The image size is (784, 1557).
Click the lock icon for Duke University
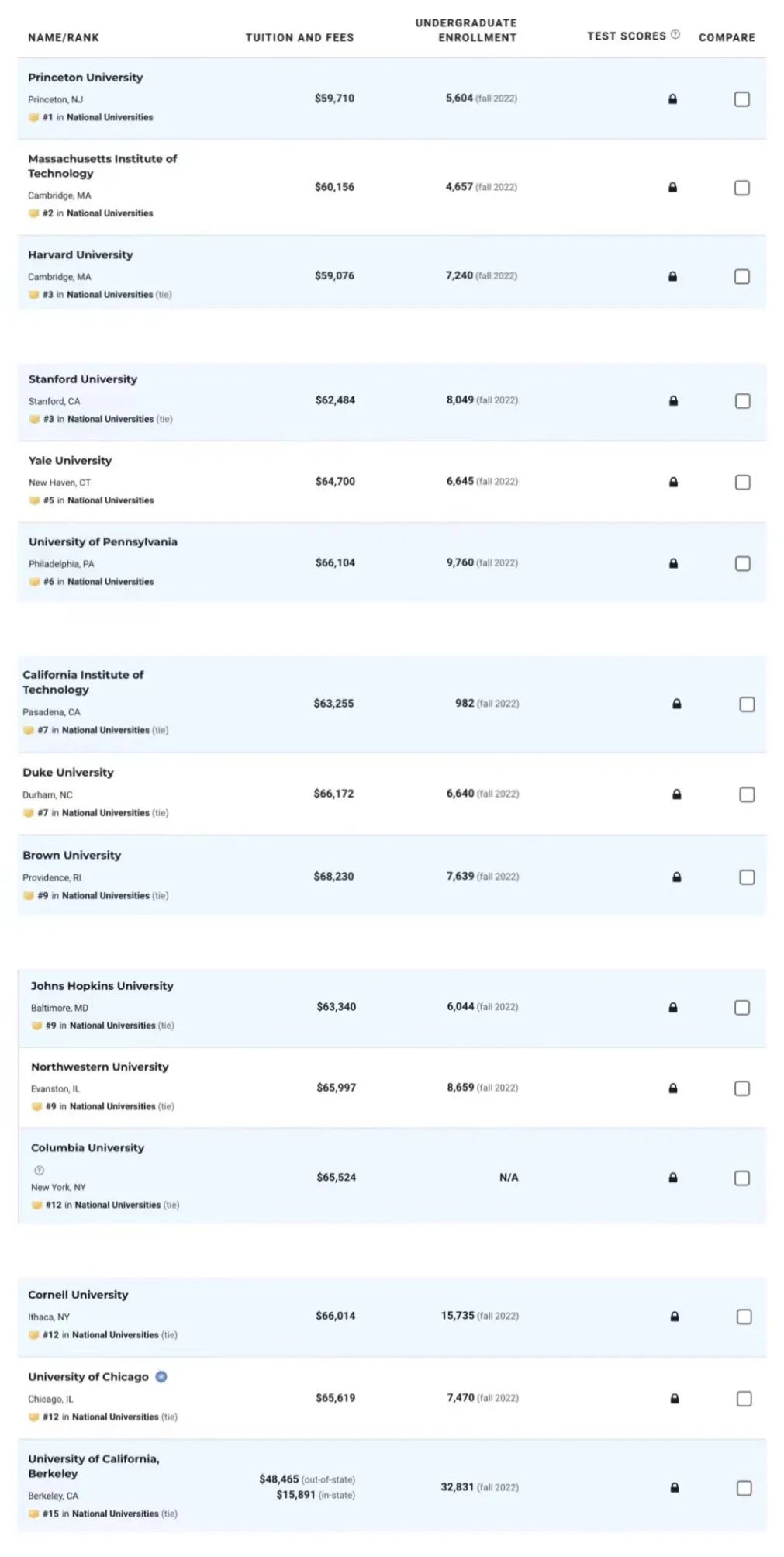click(677, 794)
